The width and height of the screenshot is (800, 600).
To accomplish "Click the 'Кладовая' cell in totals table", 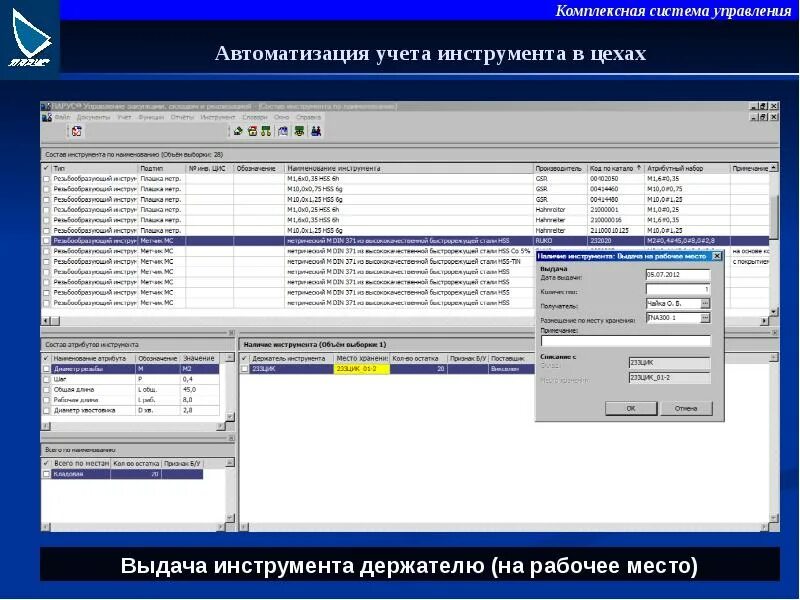I will coord(81,474).
